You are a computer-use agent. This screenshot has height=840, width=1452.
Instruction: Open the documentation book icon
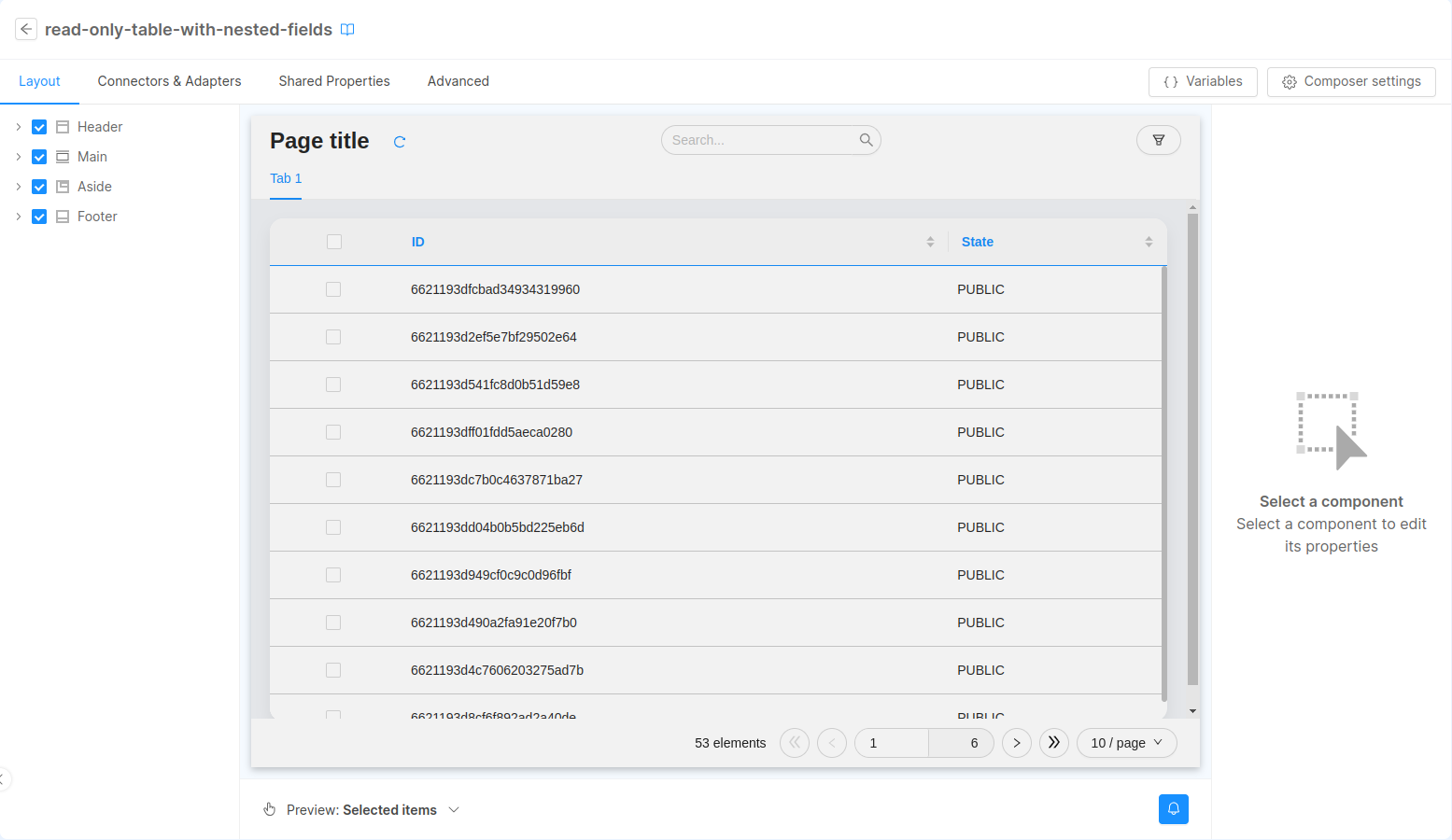[x=347, y=30]
